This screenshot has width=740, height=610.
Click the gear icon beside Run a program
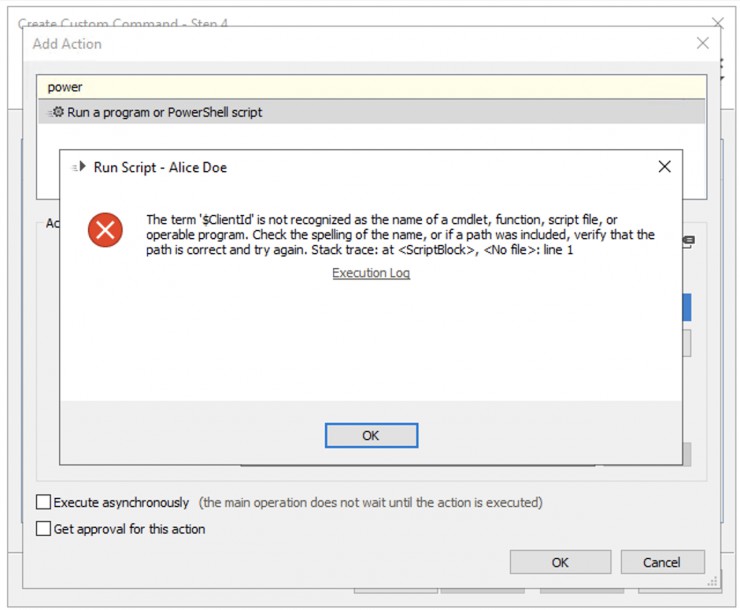[57, 112]
